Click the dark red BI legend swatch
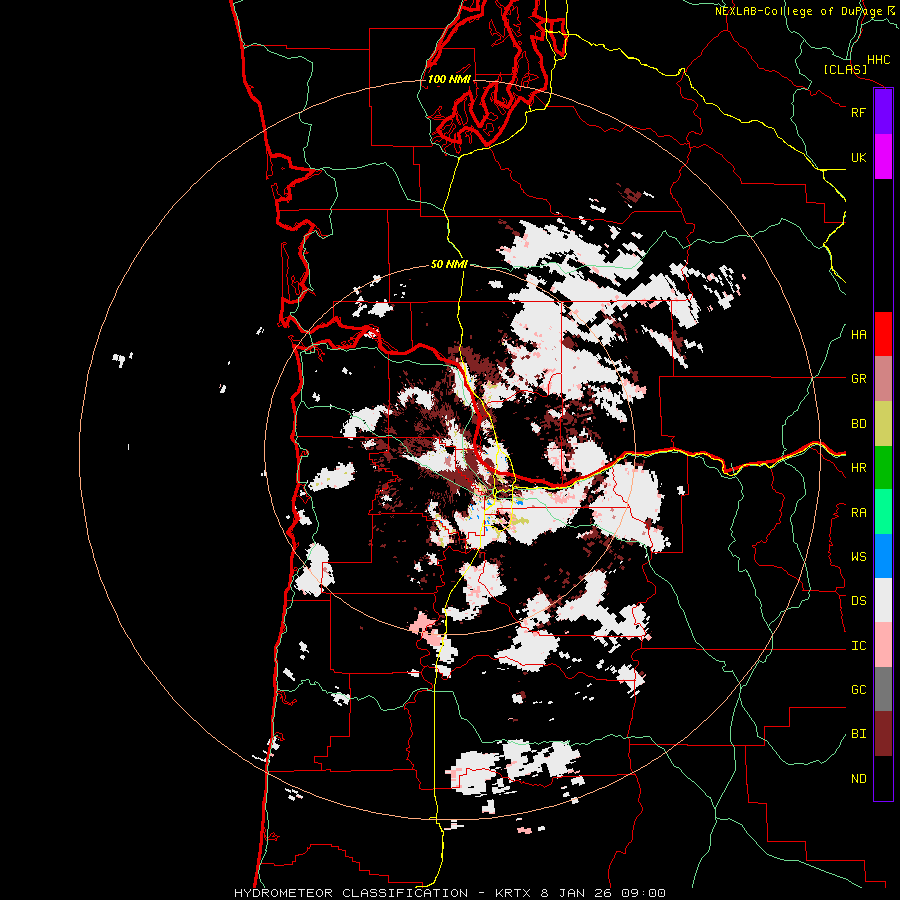Image resolution: width=900 pixels, height=900 pixels. tap(883, 734)
